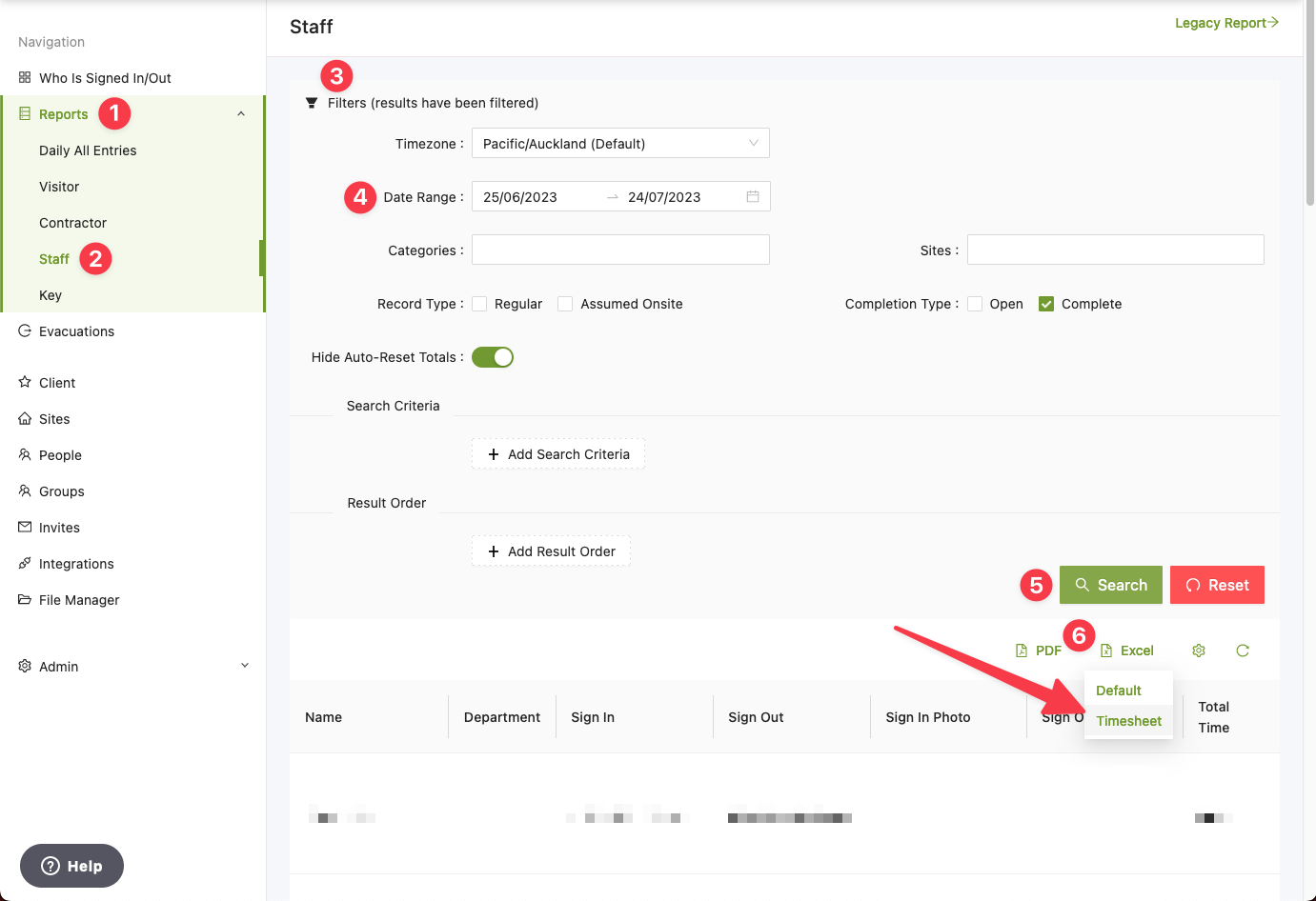The height and width of the screenshot is (901, 1316).
Task: Open File Manager in the sidebar
Action: tap(79, 600)
